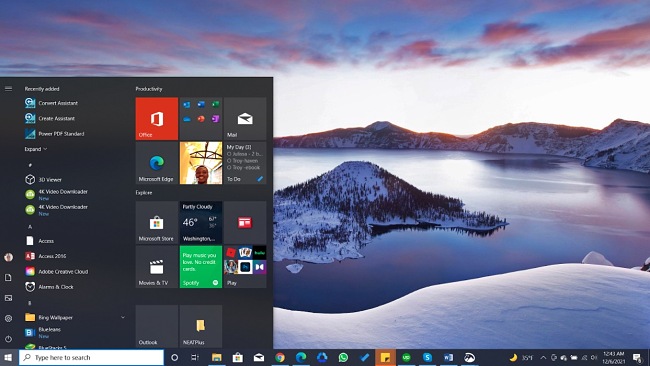Open File Explorer from the taskbar
The width and height of the screenshot is (650, 366).
coord(216,357)
